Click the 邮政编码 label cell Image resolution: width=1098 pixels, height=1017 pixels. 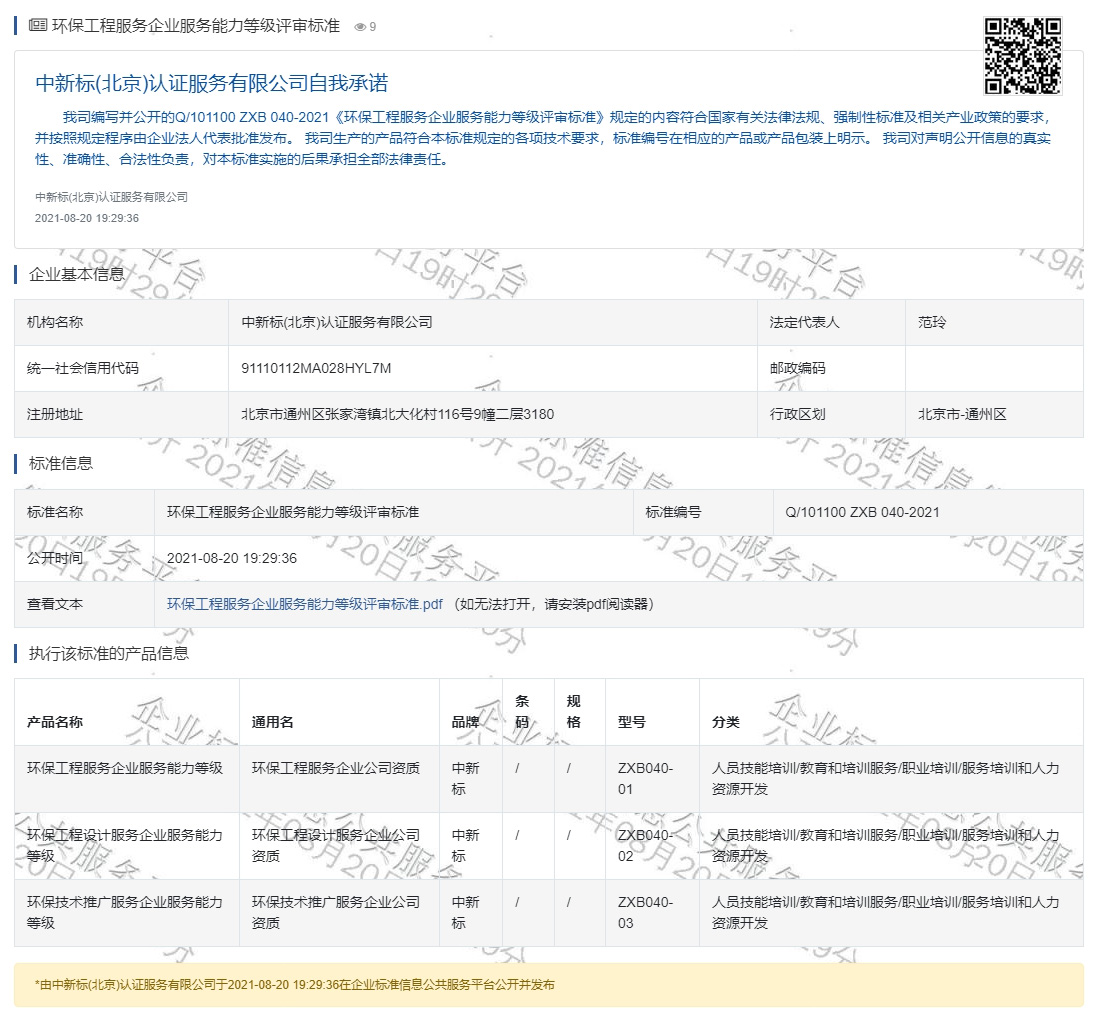(x=831, y=368)
